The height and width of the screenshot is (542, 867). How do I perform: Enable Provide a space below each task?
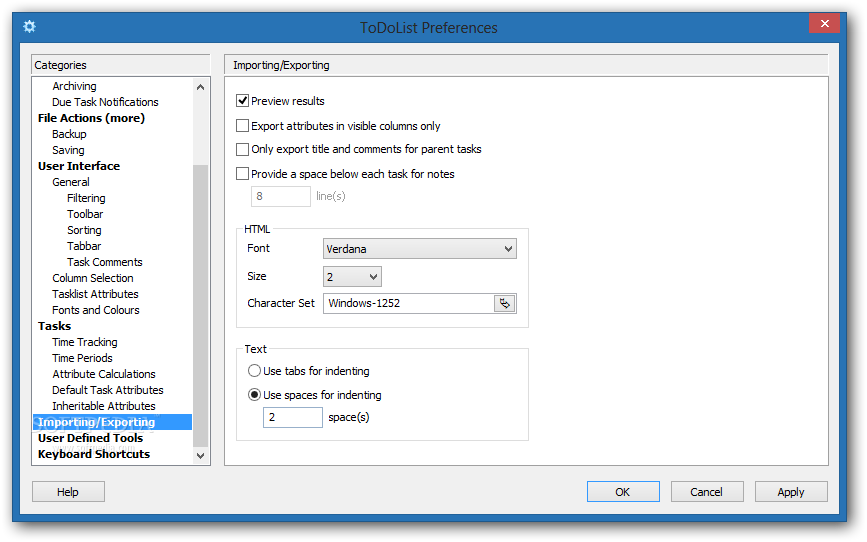[x=242, y=174]
